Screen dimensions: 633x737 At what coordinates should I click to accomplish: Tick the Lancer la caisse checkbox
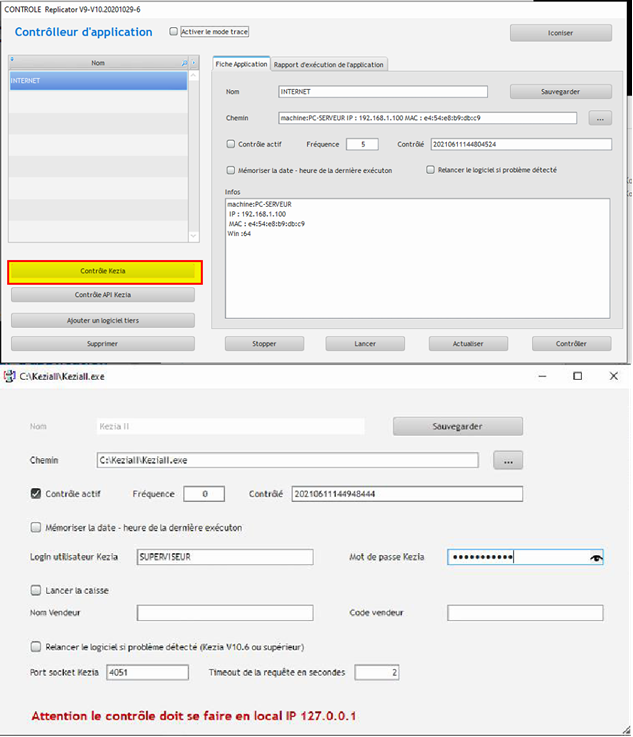(37, 590)
